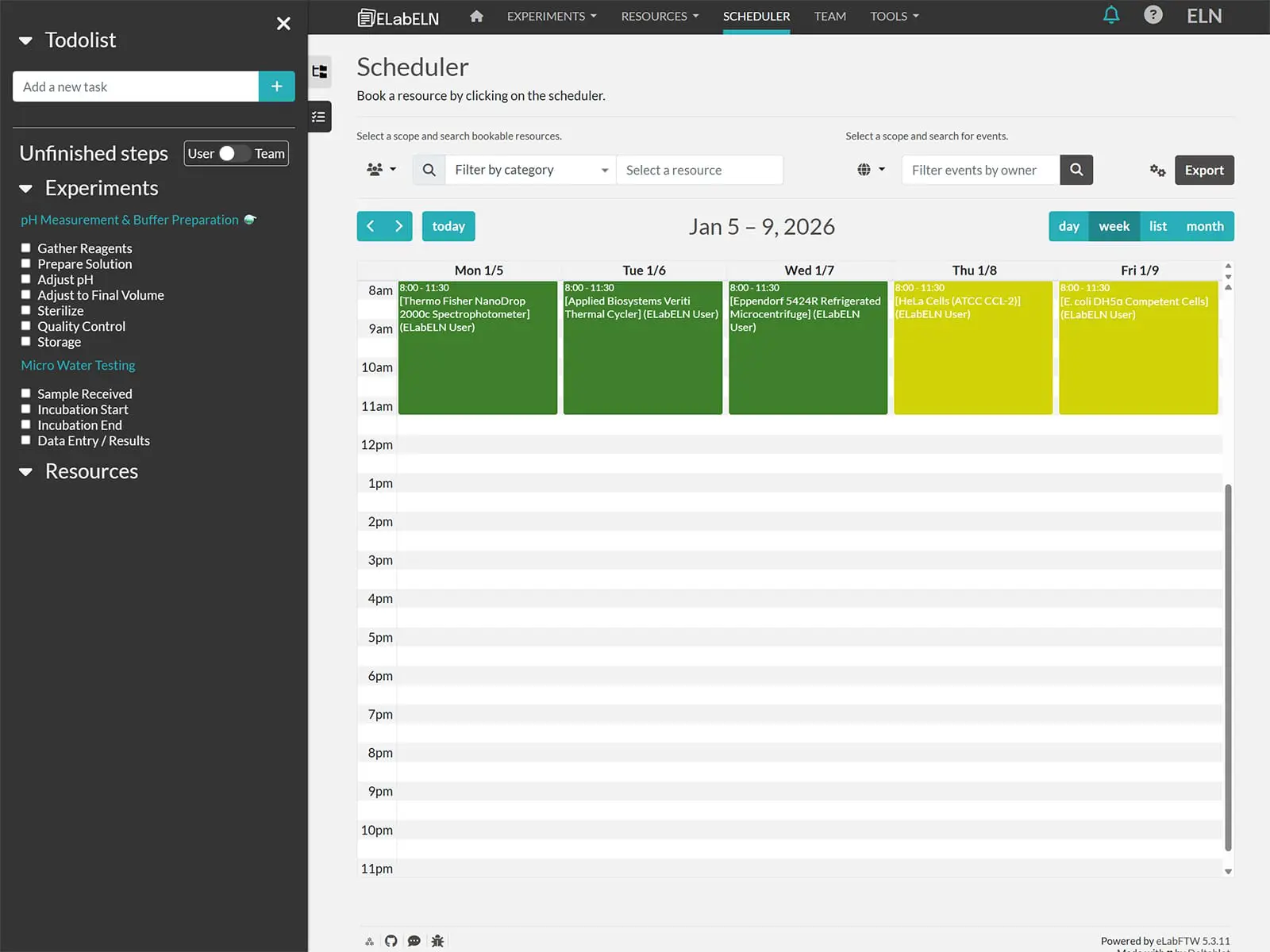Image resolution: width=1270 pixels, height=952 pixels.
Task: Open the notifications bell icon
Action: click(x=1111, y=15)
